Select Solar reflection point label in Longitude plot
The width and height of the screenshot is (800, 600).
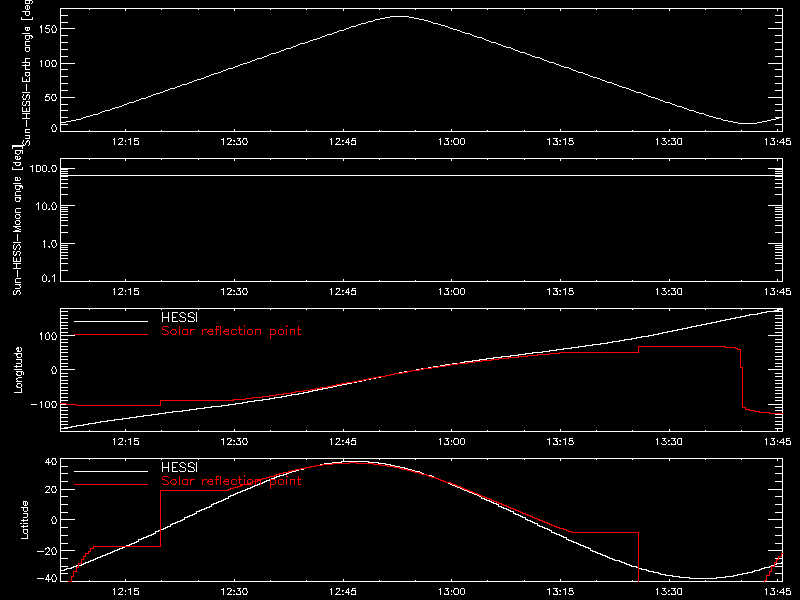(x=231, y=331)
